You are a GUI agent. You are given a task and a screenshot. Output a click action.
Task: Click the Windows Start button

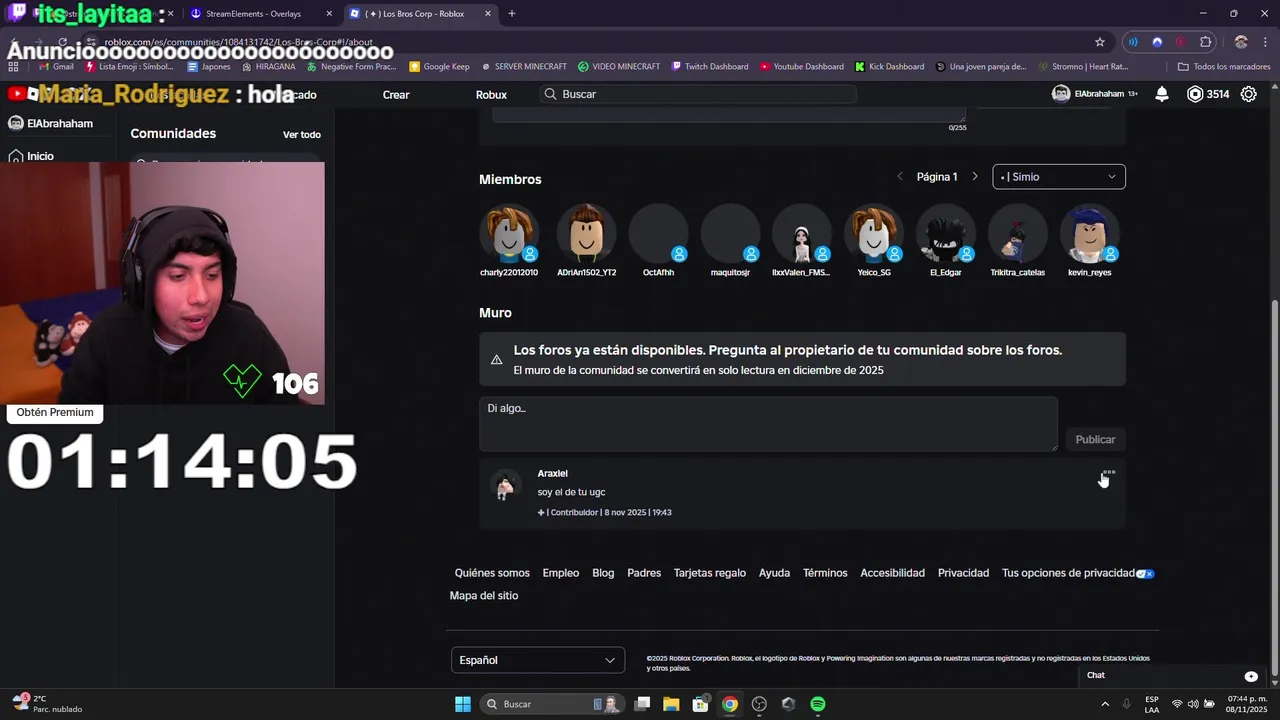(463, 704)
